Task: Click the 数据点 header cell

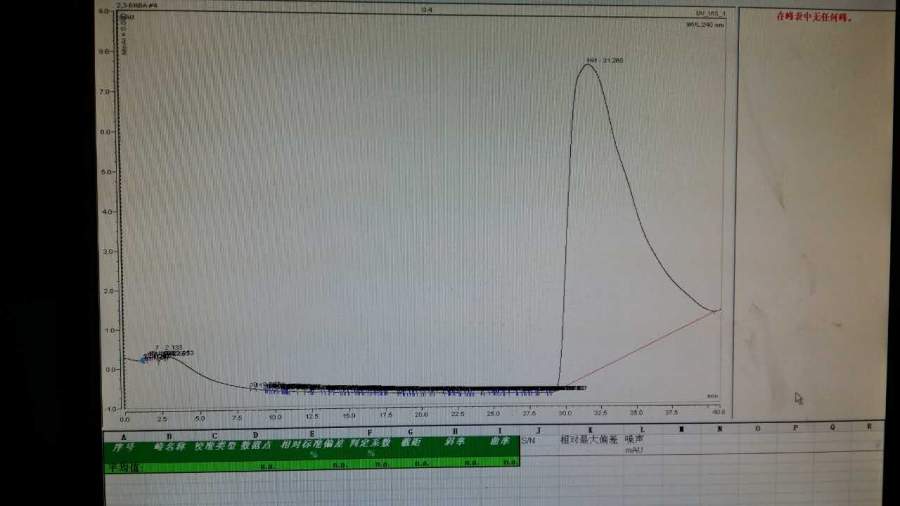Action: [255, 445]
